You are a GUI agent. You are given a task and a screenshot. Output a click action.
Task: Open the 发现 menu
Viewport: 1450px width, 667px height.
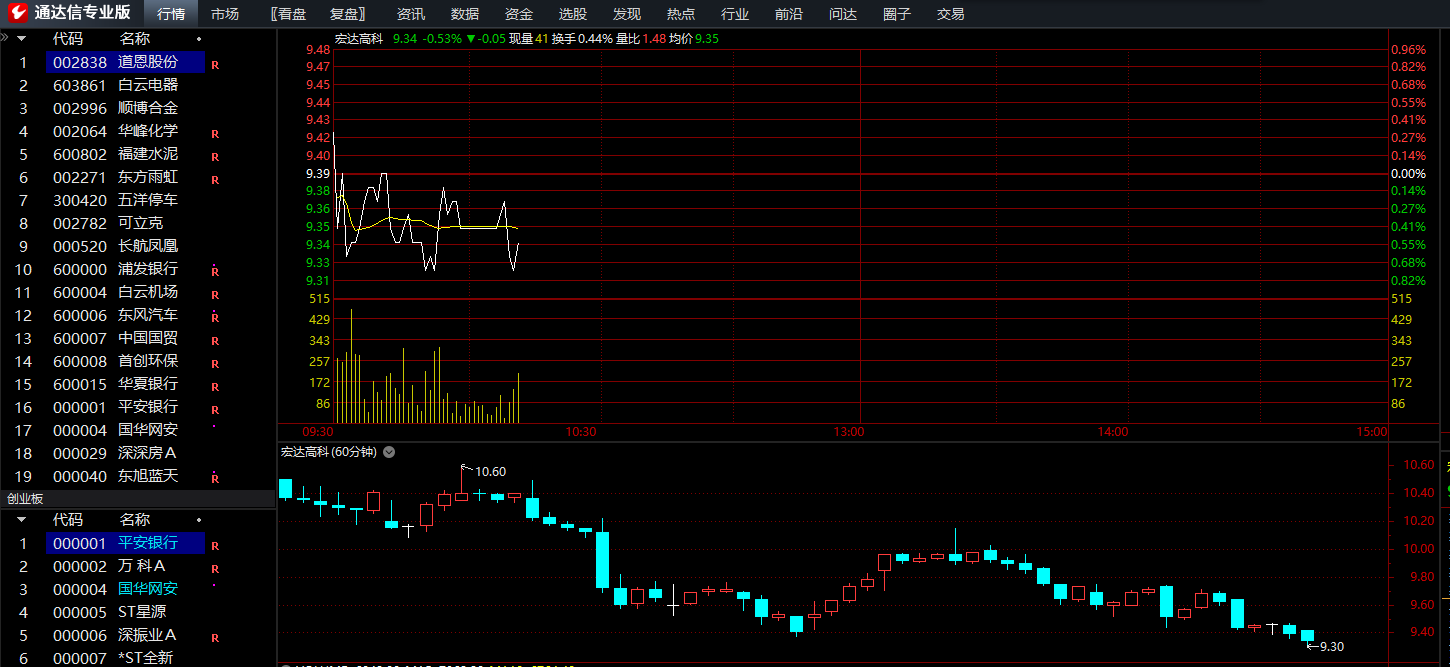point(627,14)
